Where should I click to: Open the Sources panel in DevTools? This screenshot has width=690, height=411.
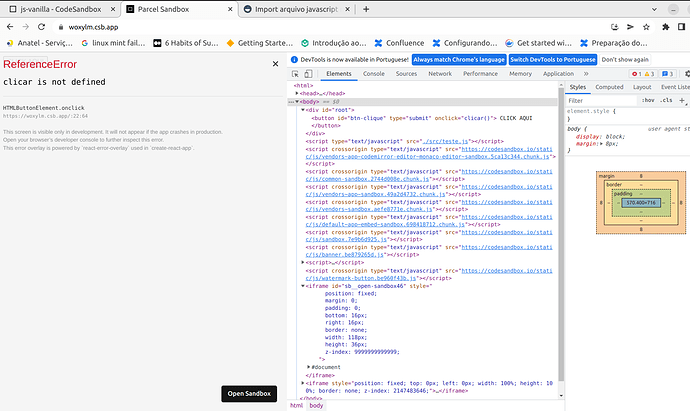coord(406,74)
